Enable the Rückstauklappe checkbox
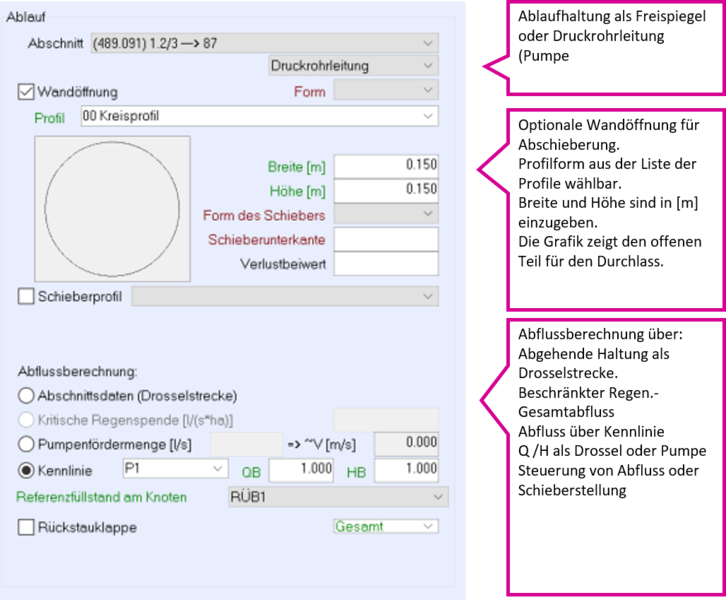 point(27,527)
